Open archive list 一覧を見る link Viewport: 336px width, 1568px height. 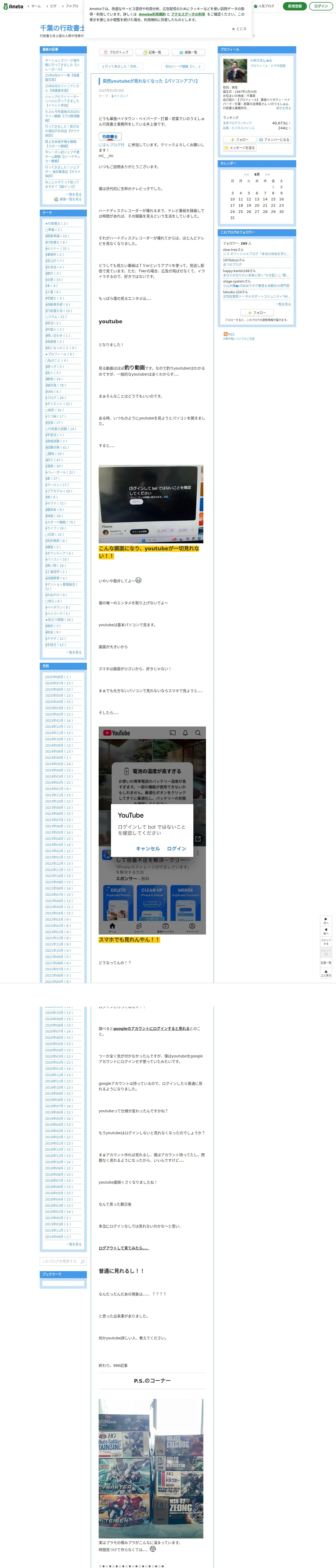[x=74, y=1244]
